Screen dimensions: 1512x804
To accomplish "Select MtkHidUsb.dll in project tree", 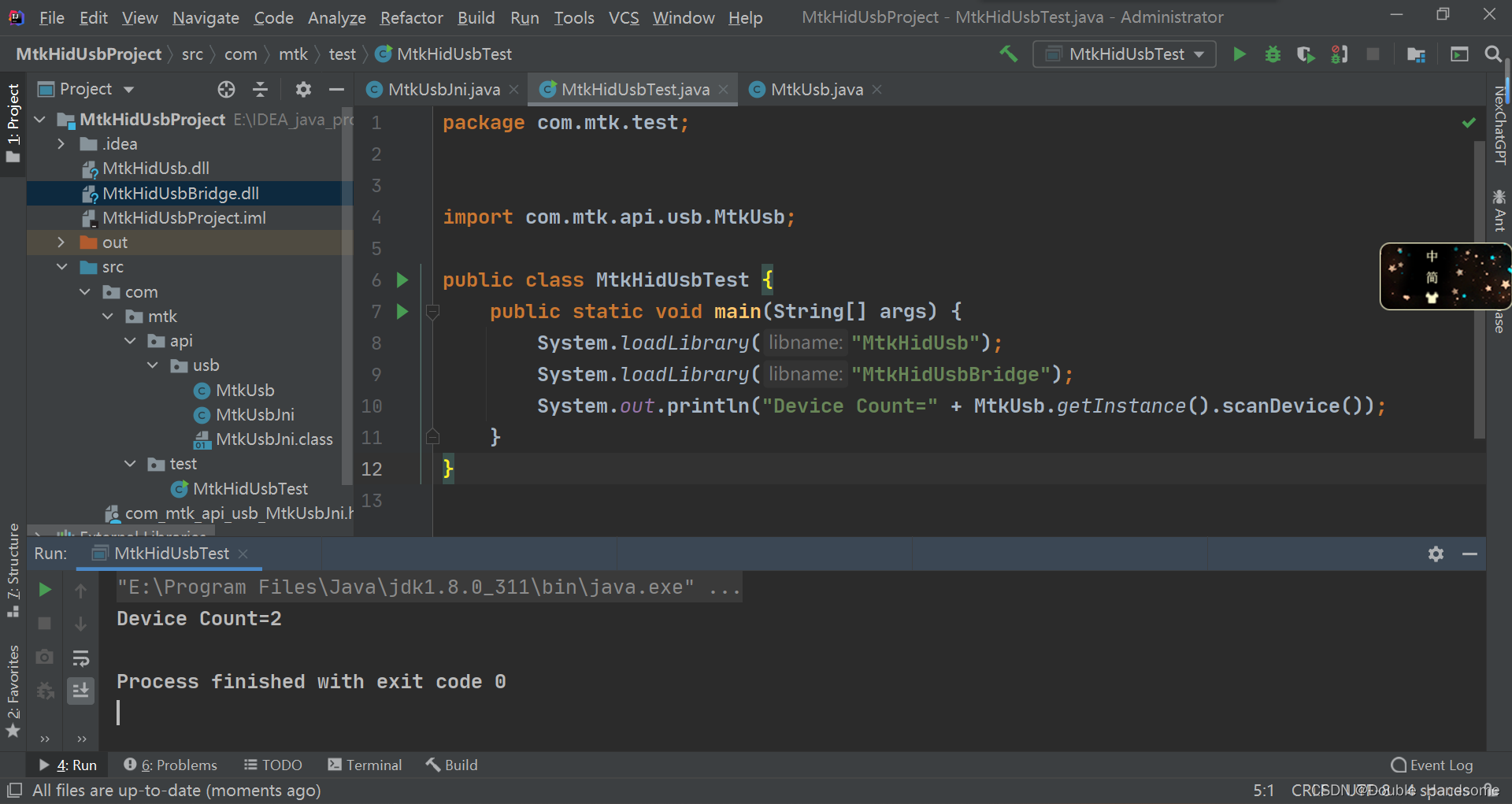I will click(155, 169).
